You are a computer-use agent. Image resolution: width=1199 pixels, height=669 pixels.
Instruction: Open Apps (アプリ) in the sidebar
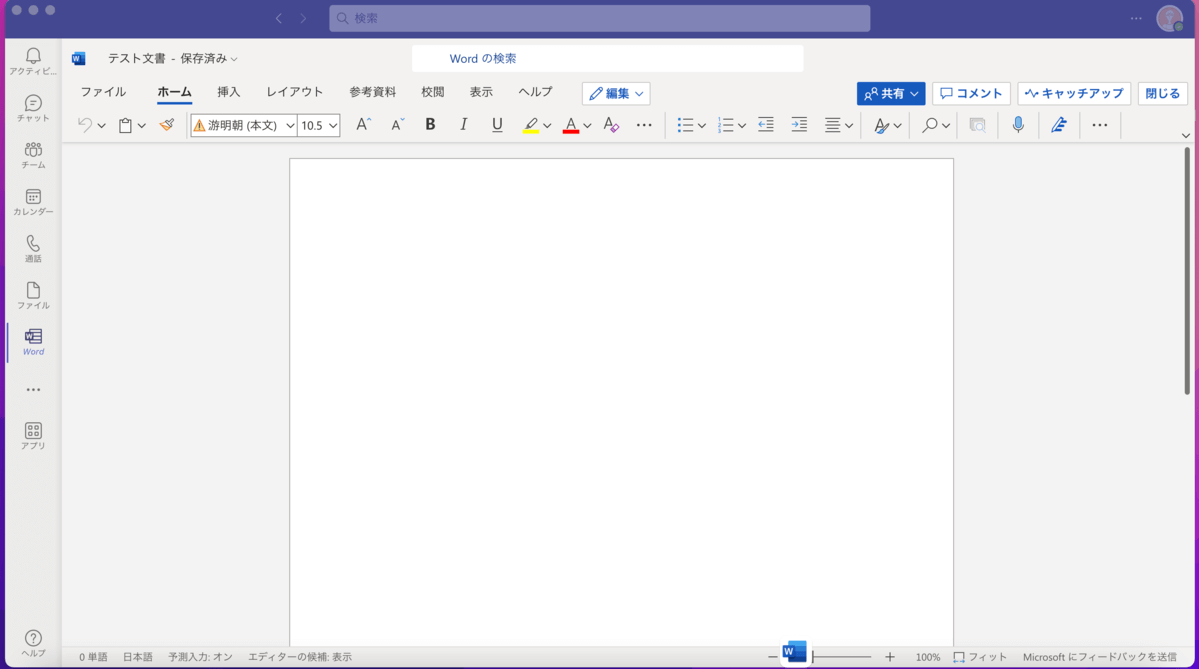[x=33, y=436]
